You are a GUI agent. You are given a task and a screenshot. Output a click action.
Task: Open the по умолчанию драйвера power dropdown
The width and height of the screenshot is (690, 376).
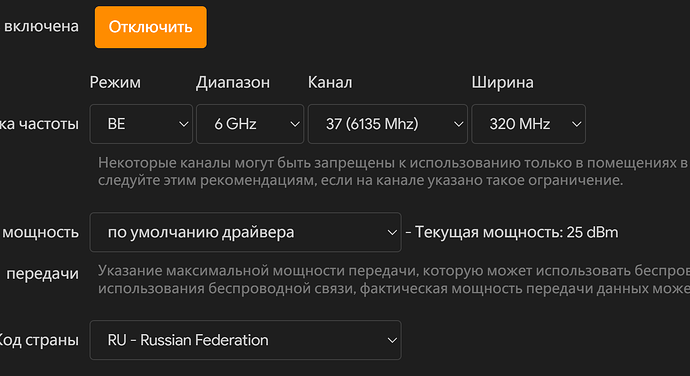point(246,232)
